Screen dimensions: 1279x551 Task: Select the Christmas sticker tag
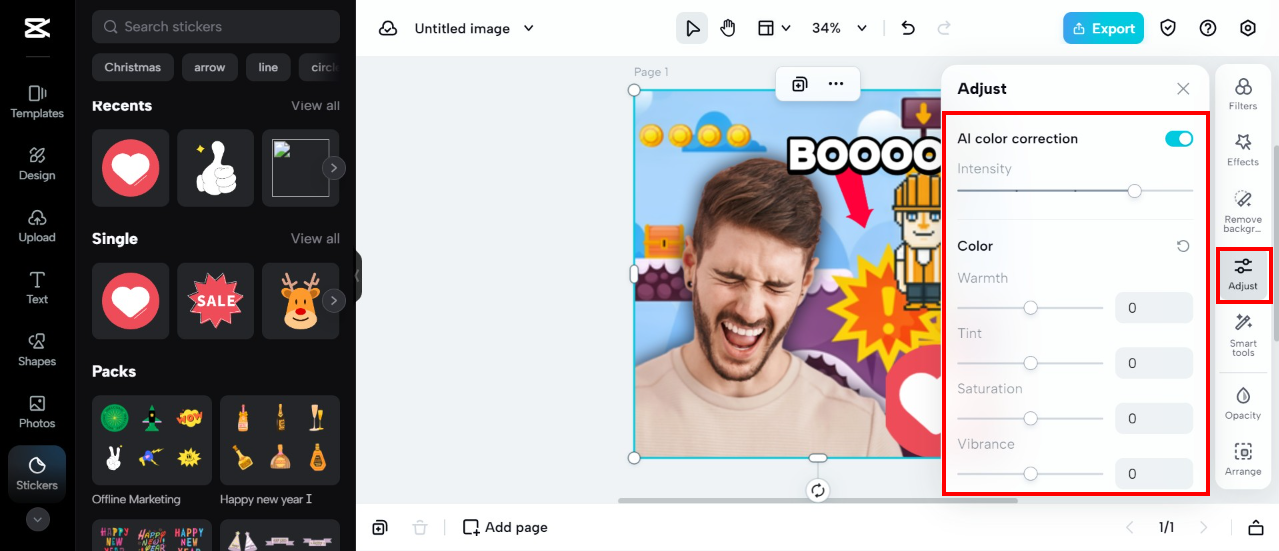tap(133, 67)
